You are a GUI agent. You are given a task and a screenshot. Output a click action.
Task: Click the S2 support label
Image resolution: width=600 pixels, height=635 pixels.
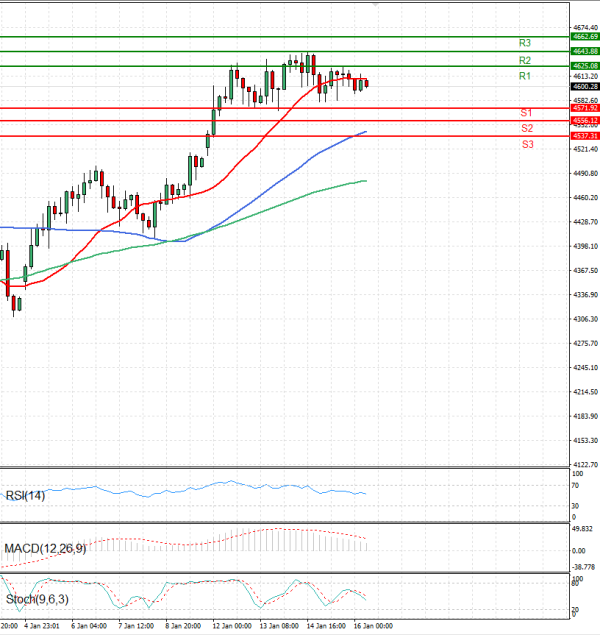tap(526, 129)
